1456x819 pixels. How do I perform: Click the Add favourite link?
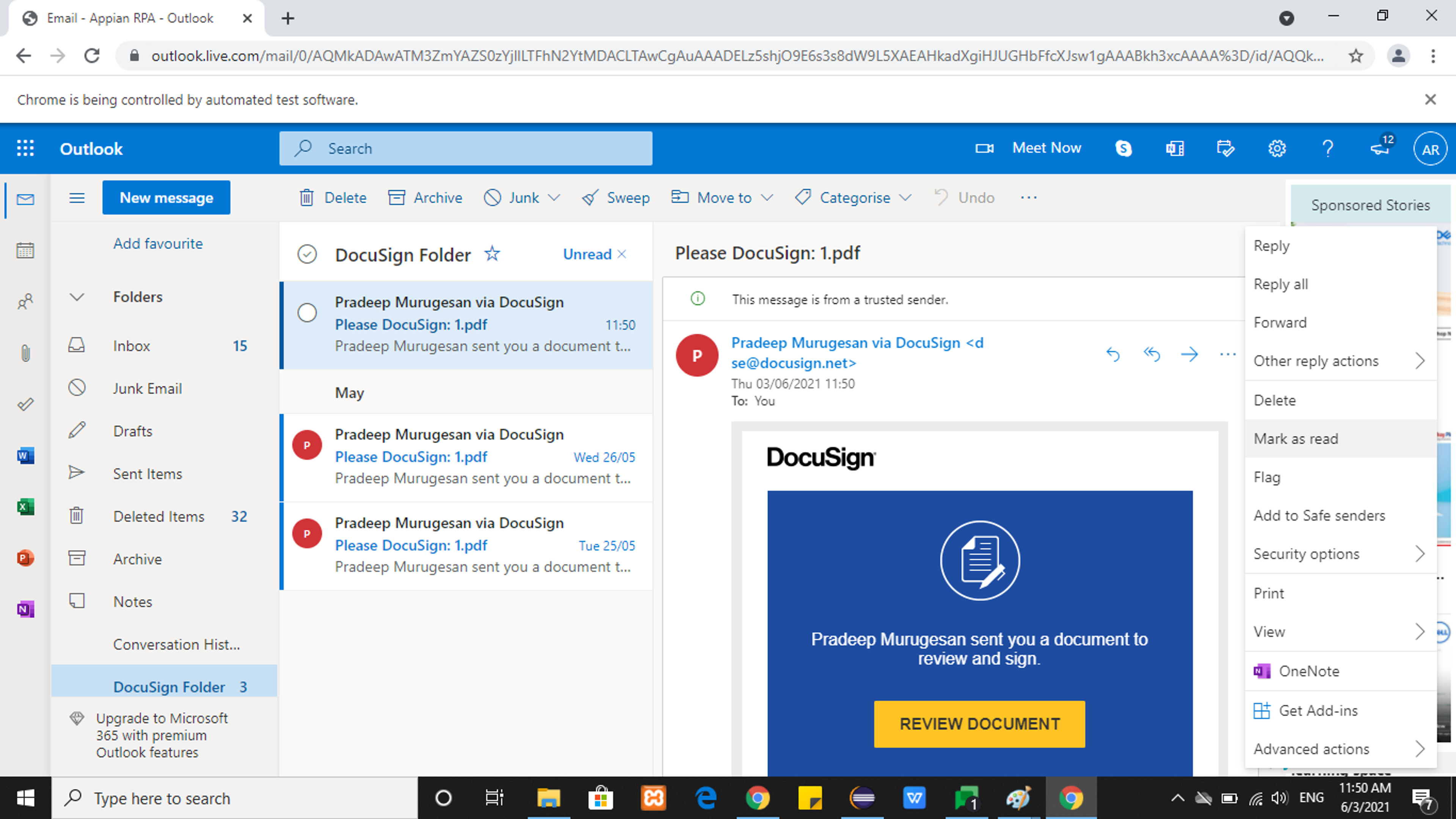point(158,243)
